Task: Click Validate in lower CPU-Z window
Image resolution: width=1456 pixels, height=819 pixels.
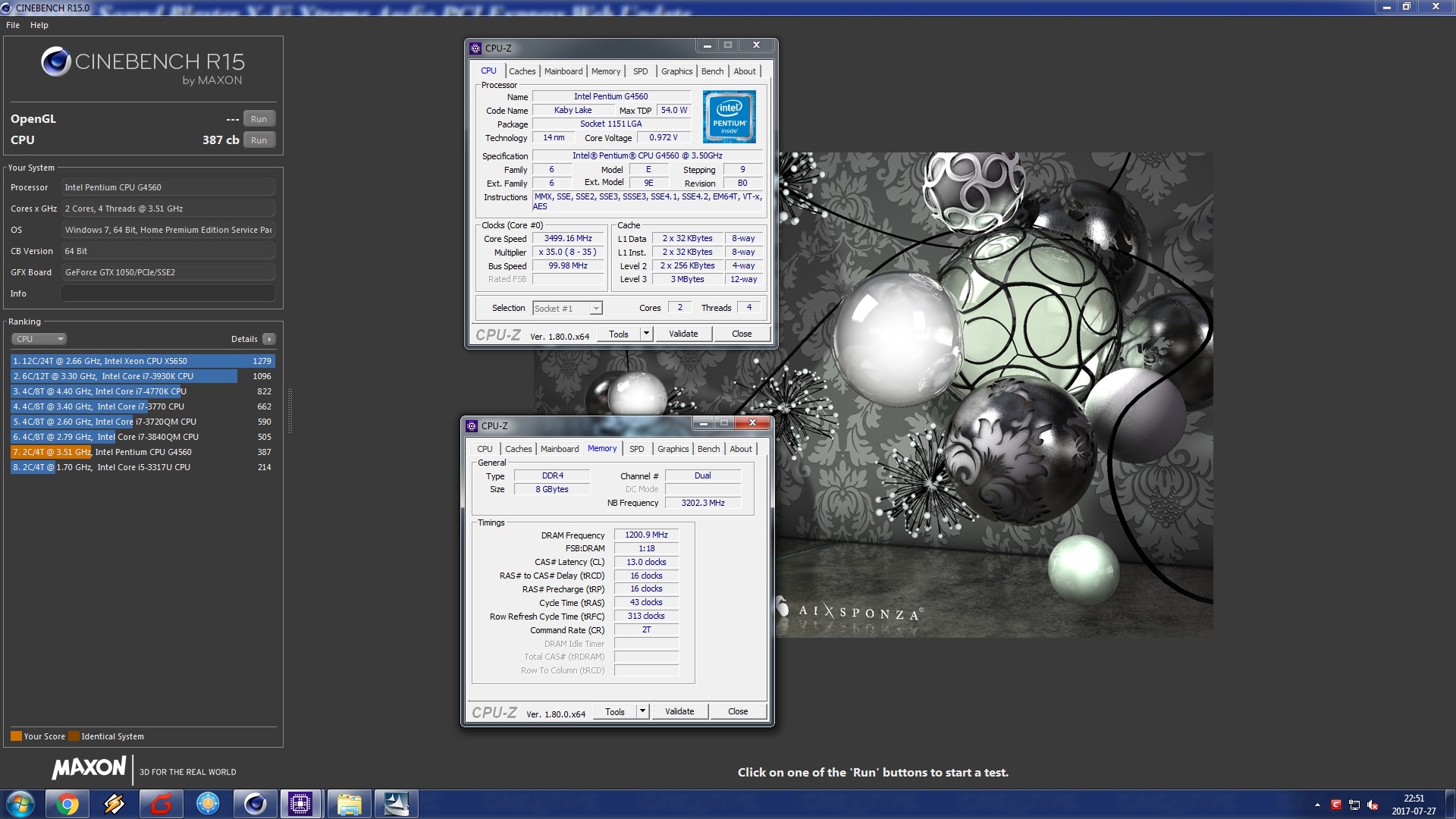Action: (x=679, y=711)
